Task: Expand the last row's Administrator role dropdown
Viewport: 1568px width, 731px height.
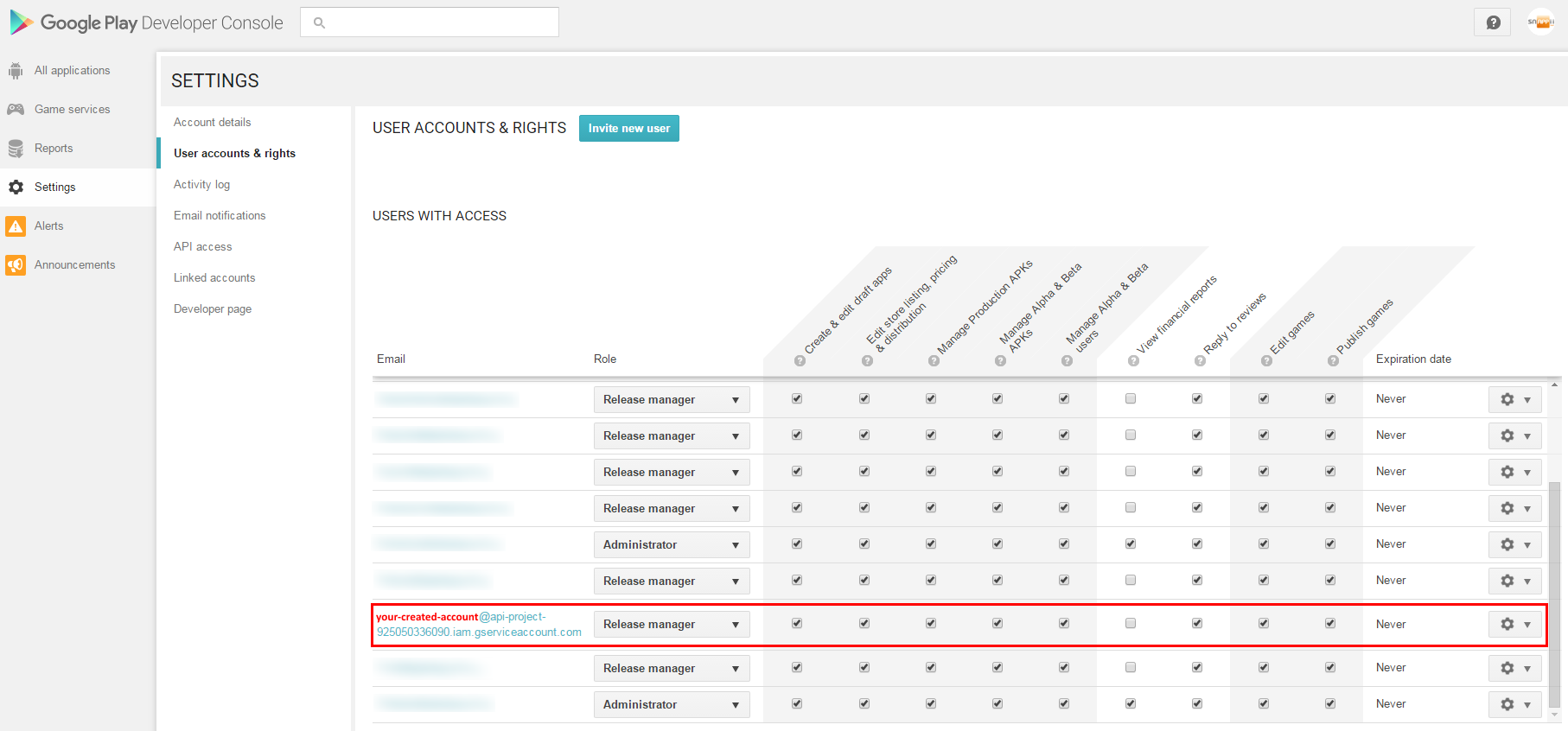Action: (671, 704)
